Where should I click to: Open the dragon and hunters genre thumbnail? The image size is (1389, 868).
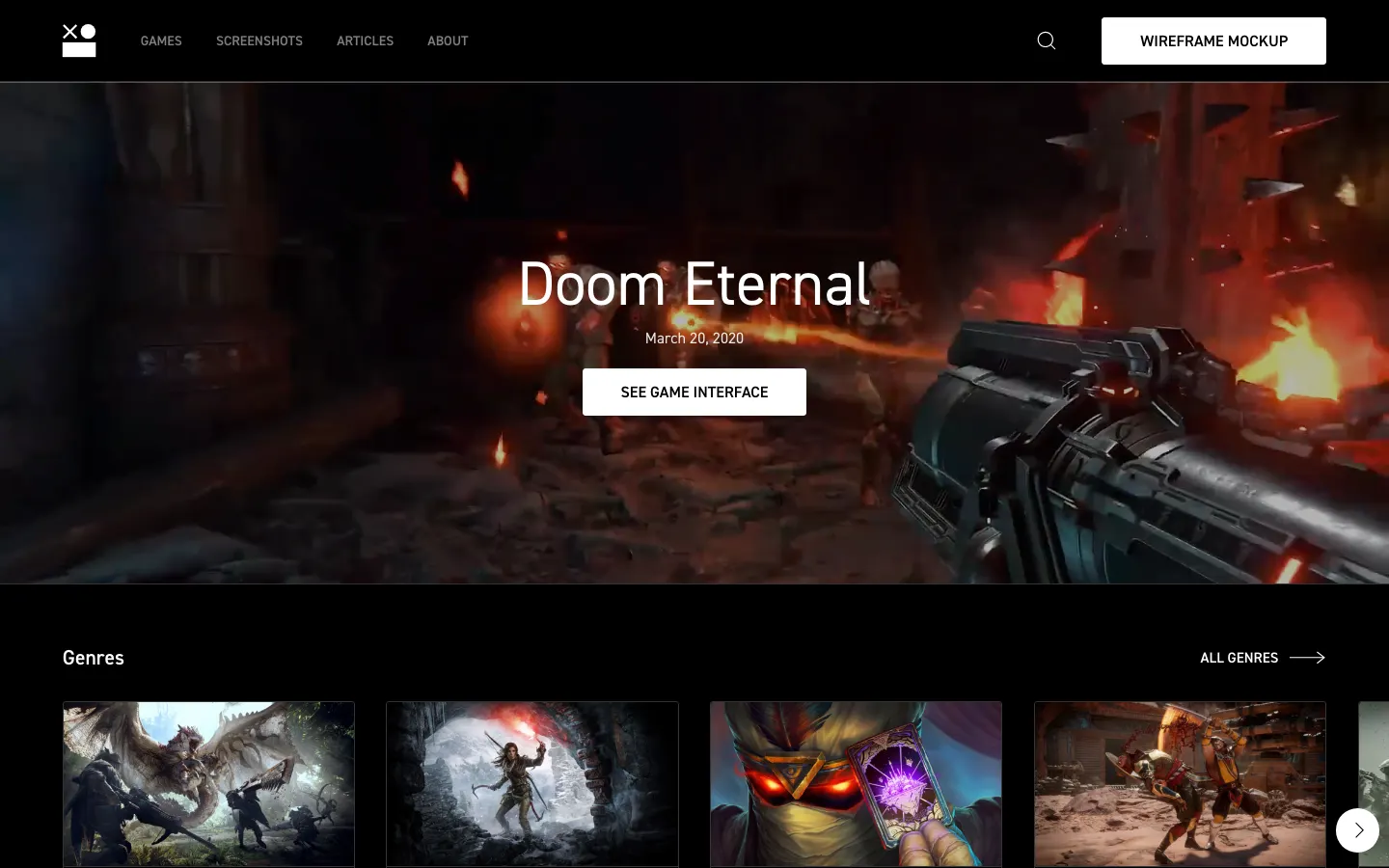click(x=208, y=784)
